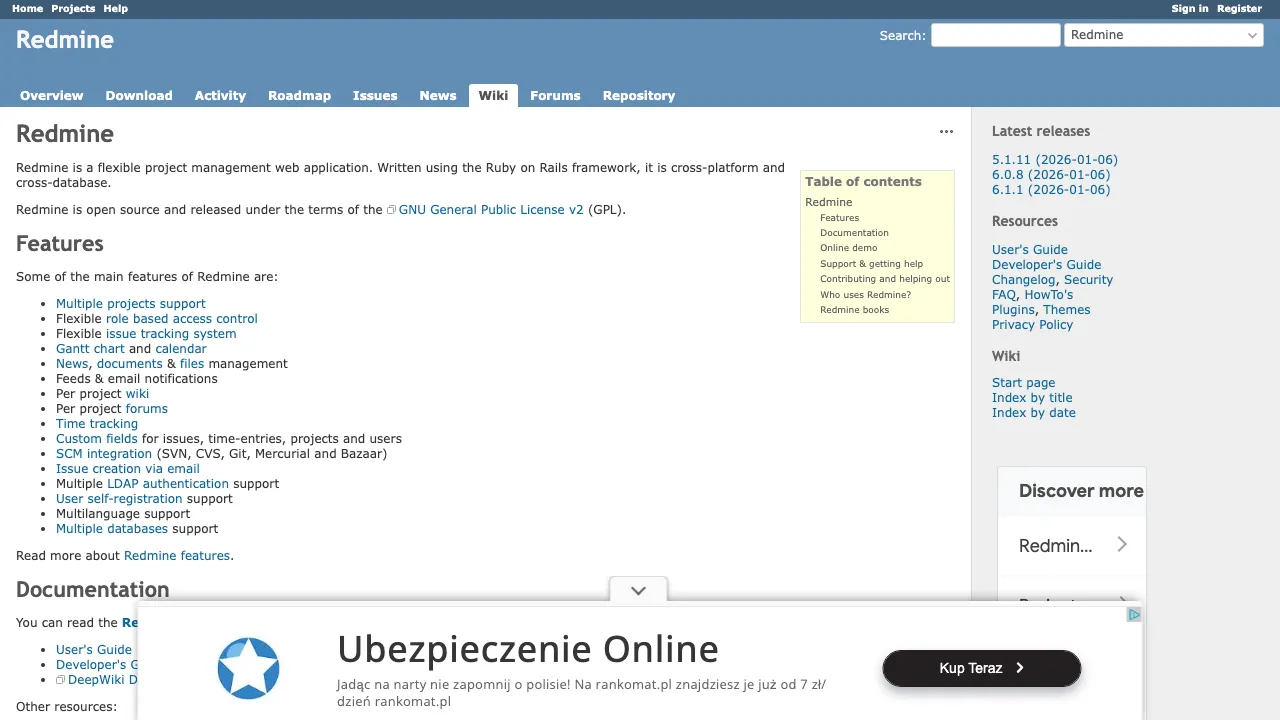Click inside the Search input field
Viewport: 1280px width, 720px height.
pos(994,35)
